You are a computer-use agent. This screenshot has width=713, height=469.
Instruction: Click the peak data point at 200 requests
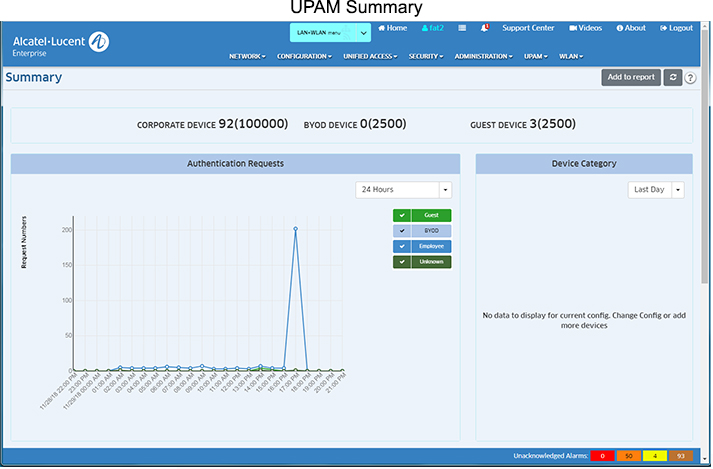tap(296, 229)
